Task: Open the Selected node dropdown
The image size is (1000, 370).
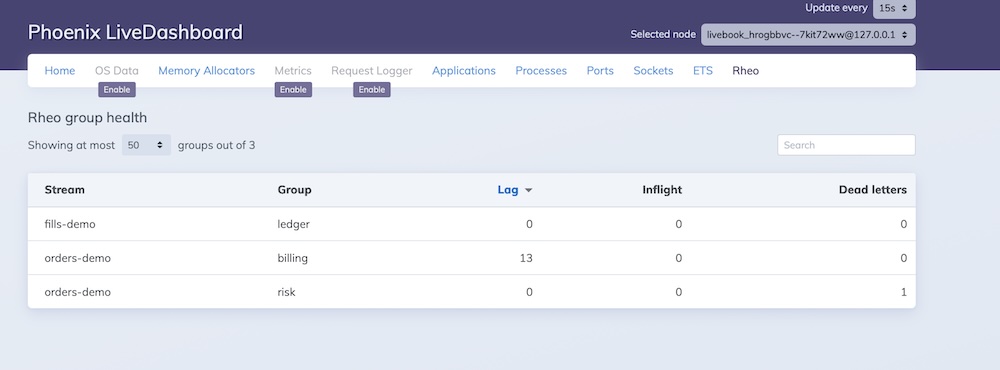Action: (808, 34)
